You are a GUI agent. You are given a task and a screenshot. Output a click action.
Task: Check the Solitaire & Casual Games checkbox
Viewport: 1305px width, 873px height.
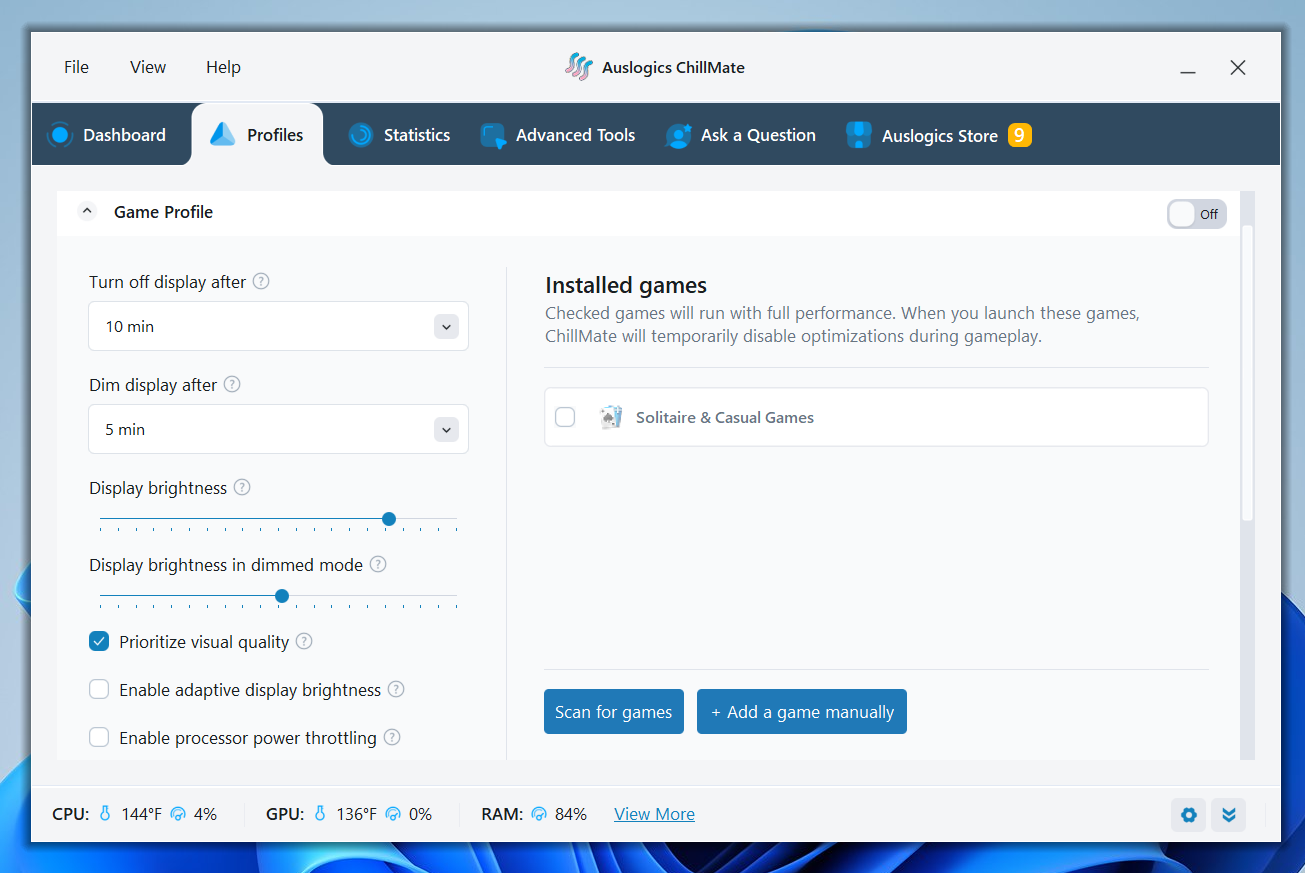(565, 418)
